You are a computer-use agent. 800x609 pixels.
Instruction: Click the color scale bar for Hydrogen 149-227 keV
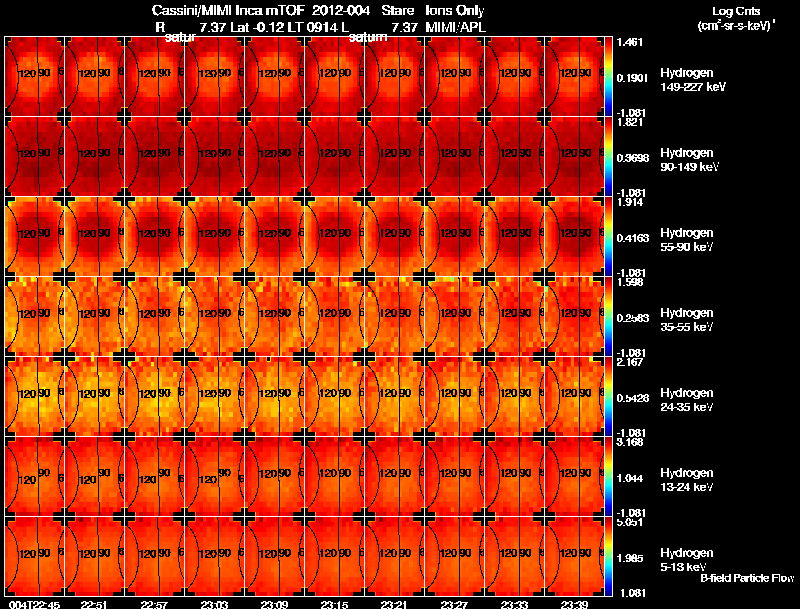608,77
